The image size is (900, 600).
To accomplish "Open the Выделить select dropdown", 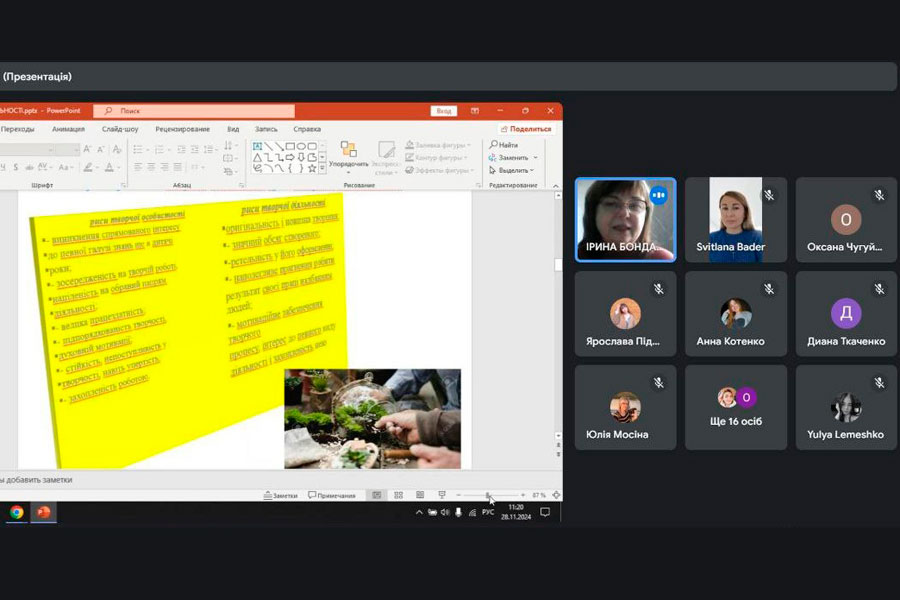I will tap(511, 171).
